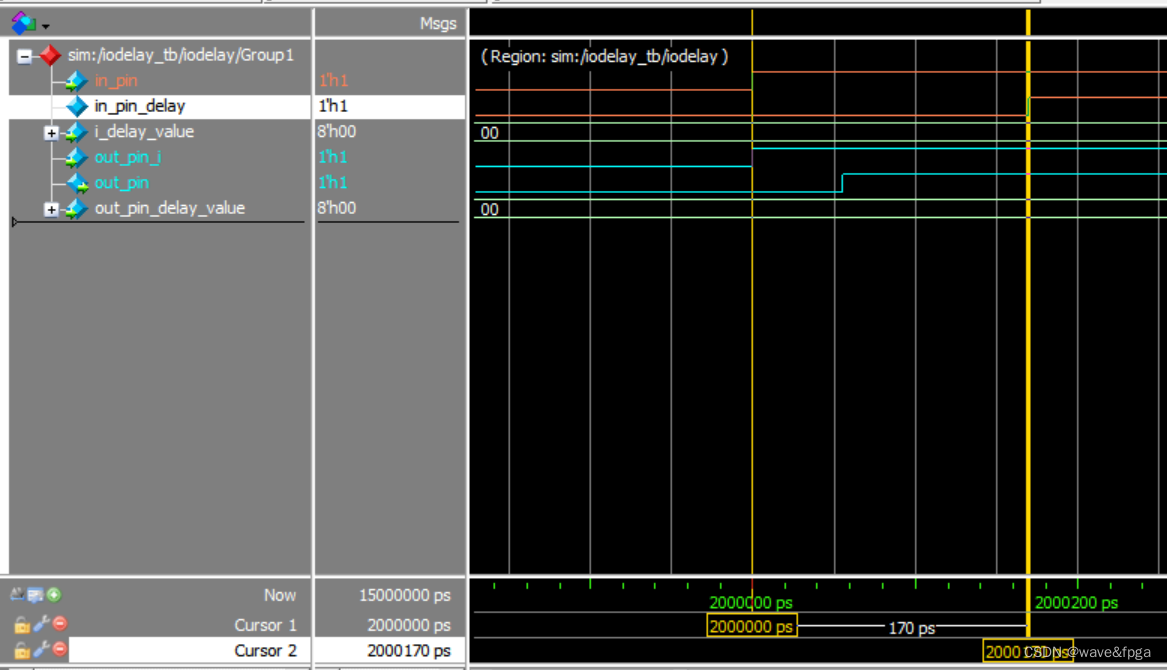Select the in_pin_delay signal row

pos(159,106)
